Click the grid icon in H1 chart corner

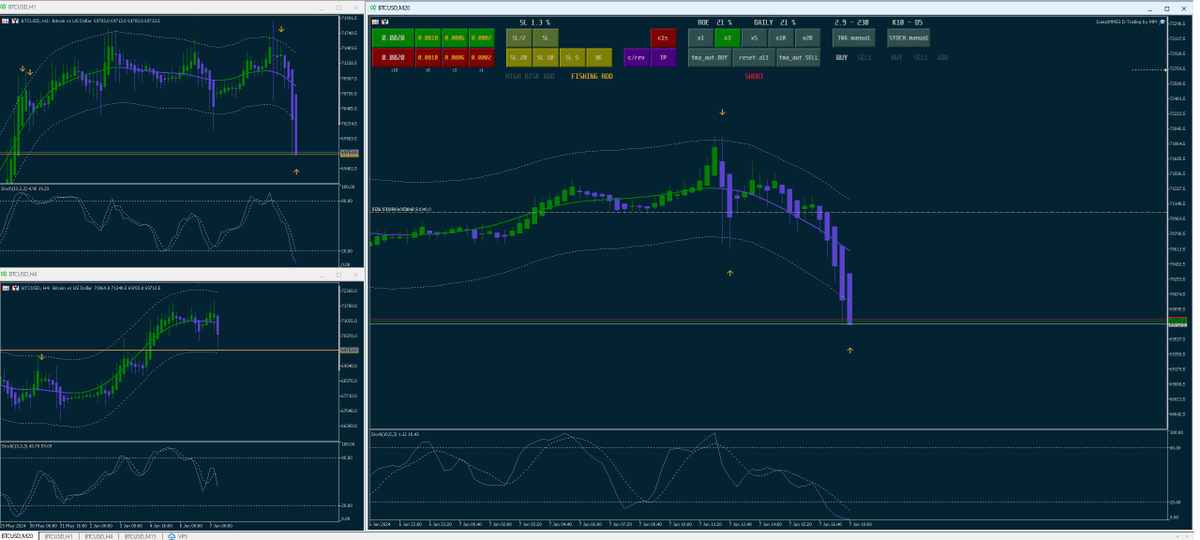(x=5, y=21)
